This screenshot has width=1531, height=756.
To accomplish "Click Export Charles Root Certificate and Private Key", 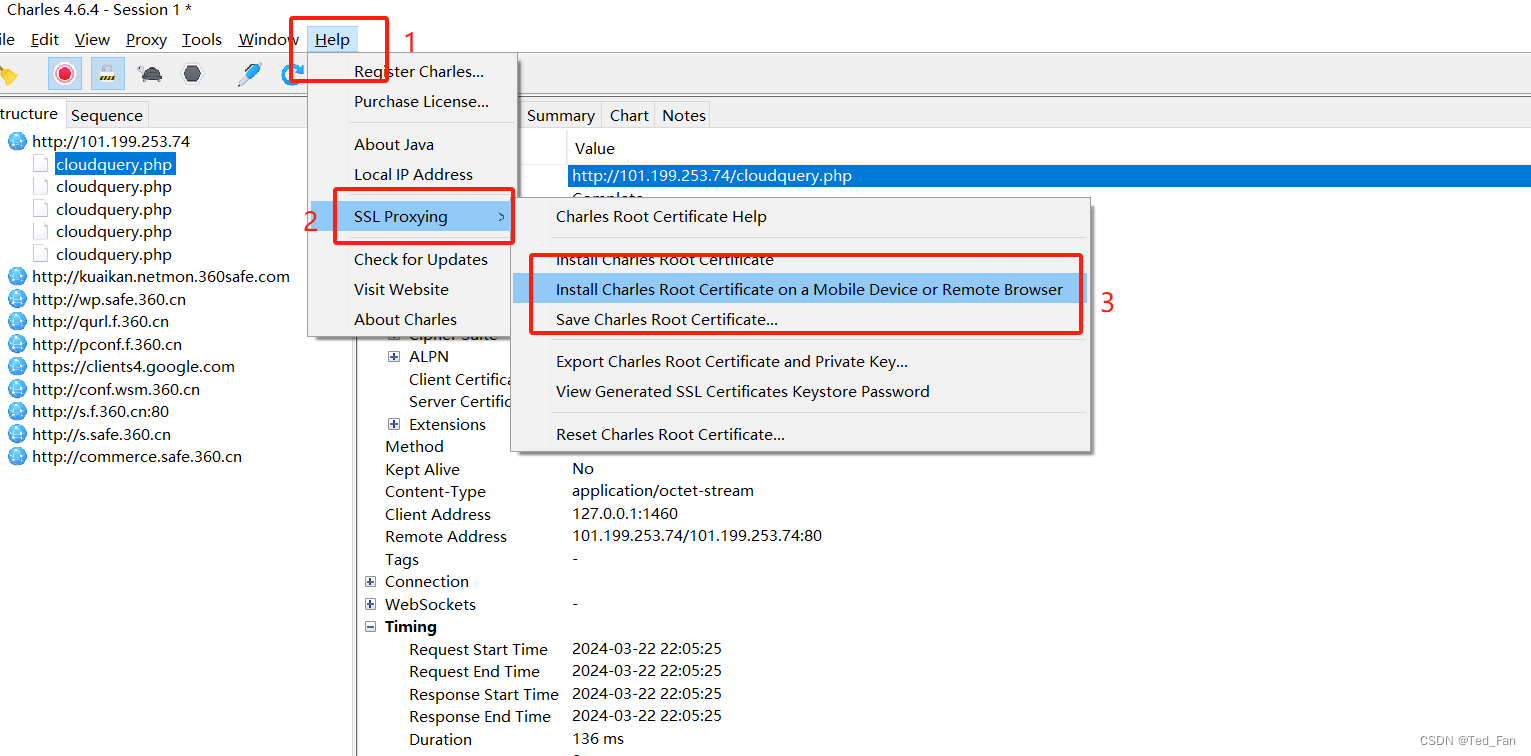I will (x=800, y=361).
